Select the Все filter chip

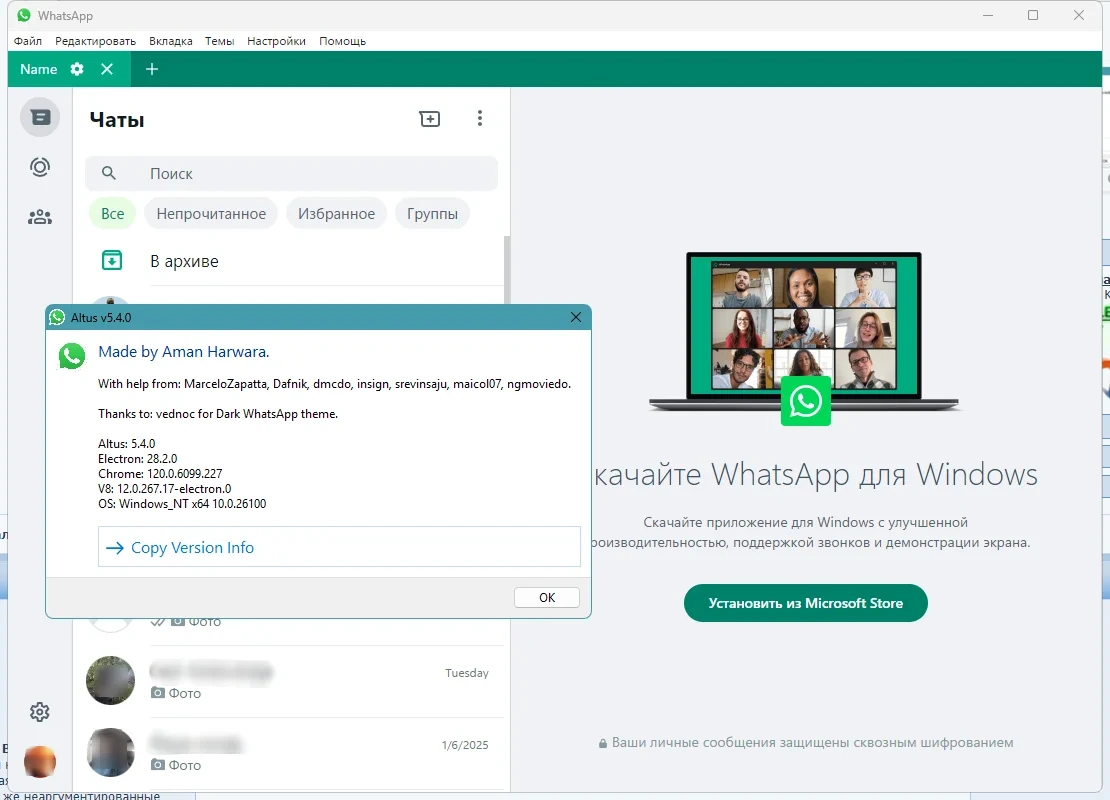tap(113, 214)
